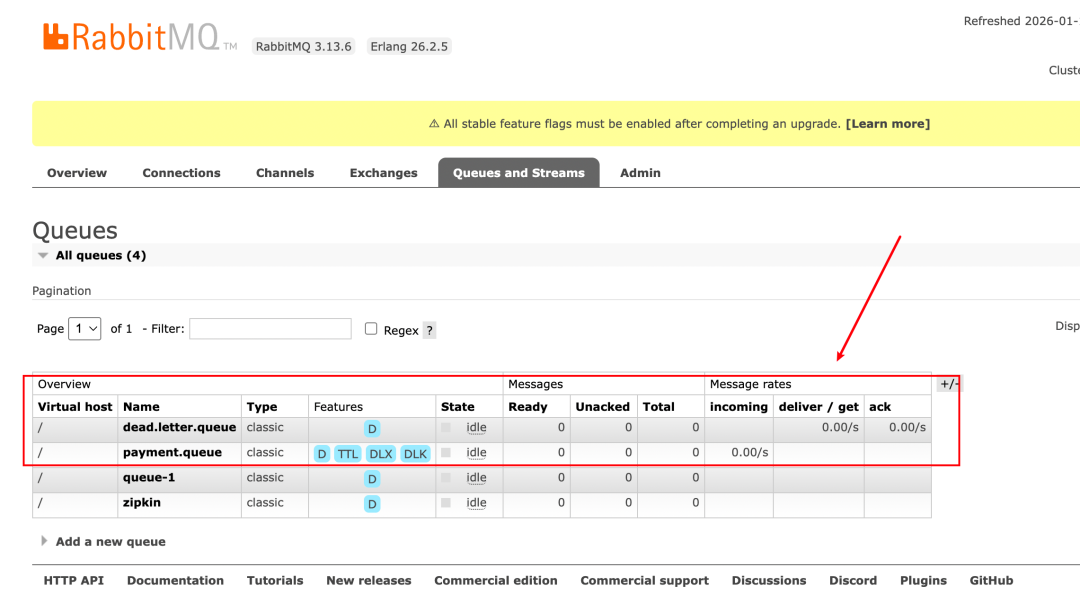Click the TTL badge on payment.queue

pyautogui.click(x=347, y=454)
